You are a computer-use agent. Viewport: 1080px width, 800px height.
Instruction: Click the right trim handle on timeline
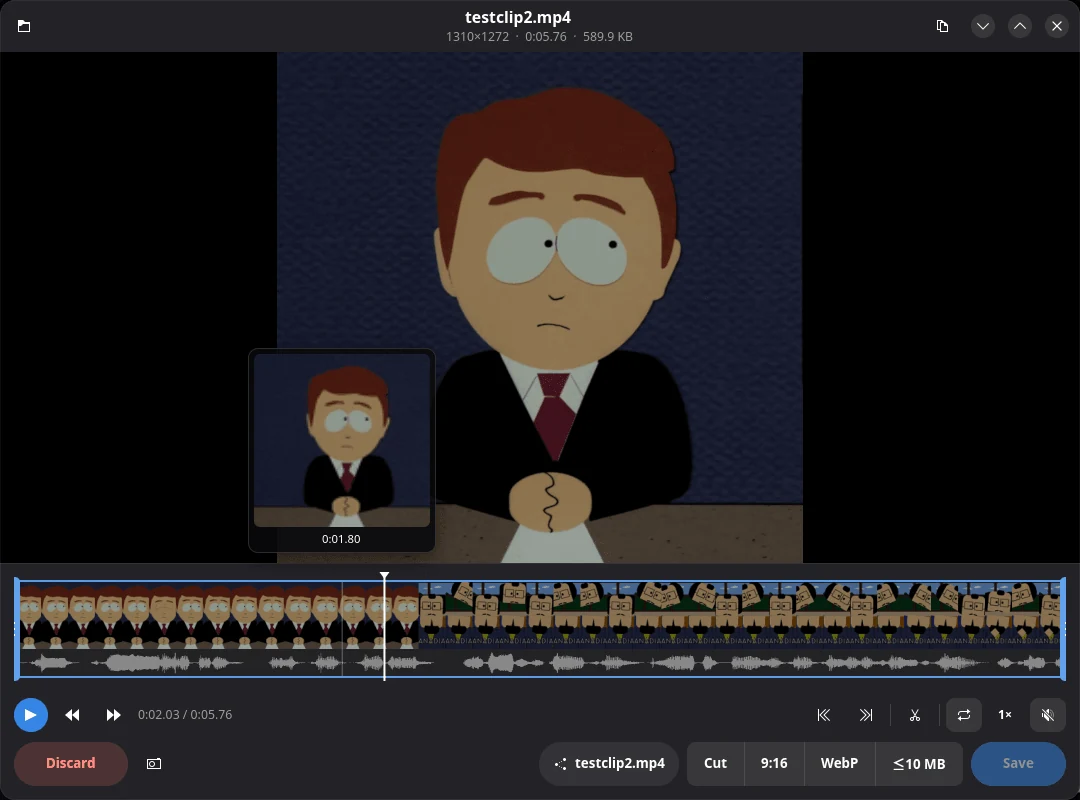tap(1063, 628)
